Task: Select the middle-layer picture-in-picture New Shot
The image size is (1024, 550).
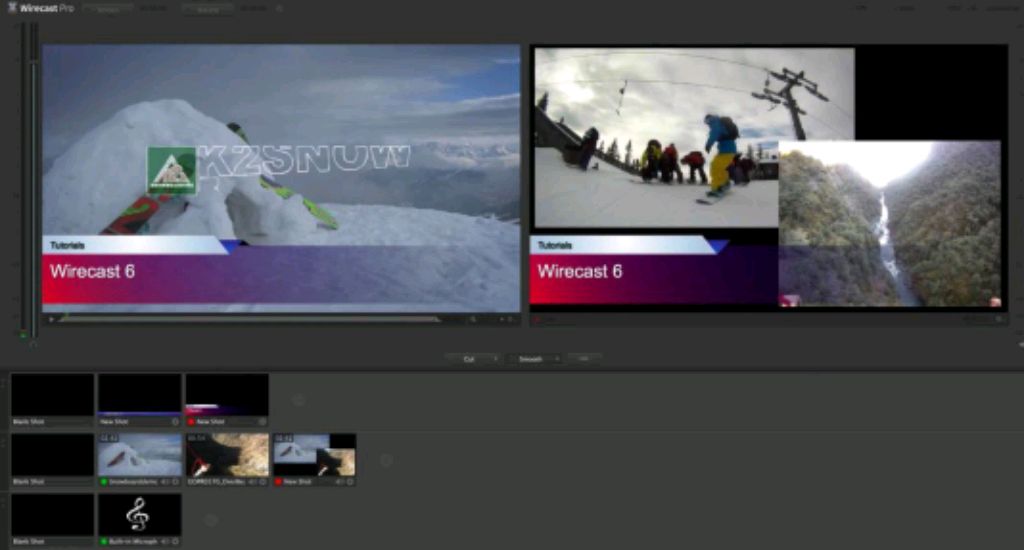Action: click(x=315, y=455)
